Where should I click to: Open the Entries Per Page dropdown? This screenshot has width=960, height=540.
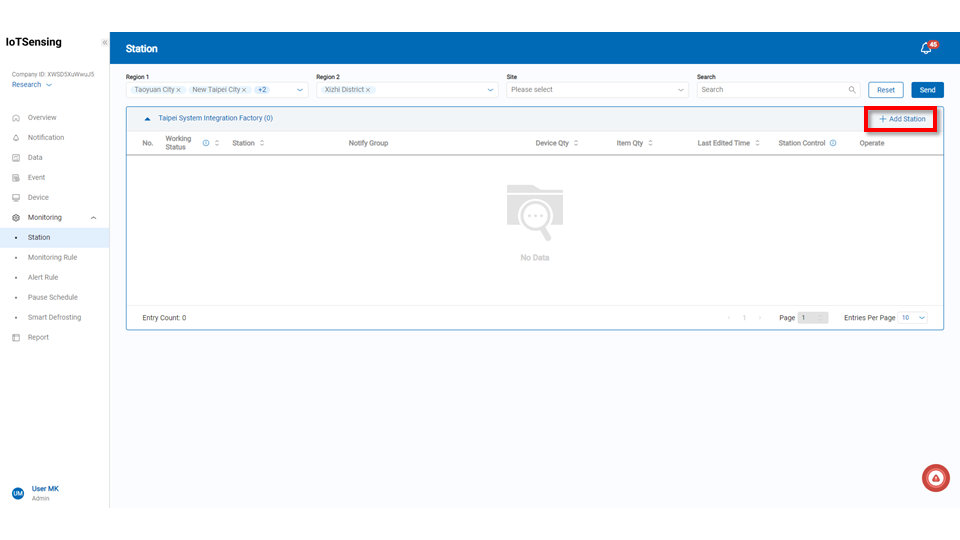(x=914, y=318)
